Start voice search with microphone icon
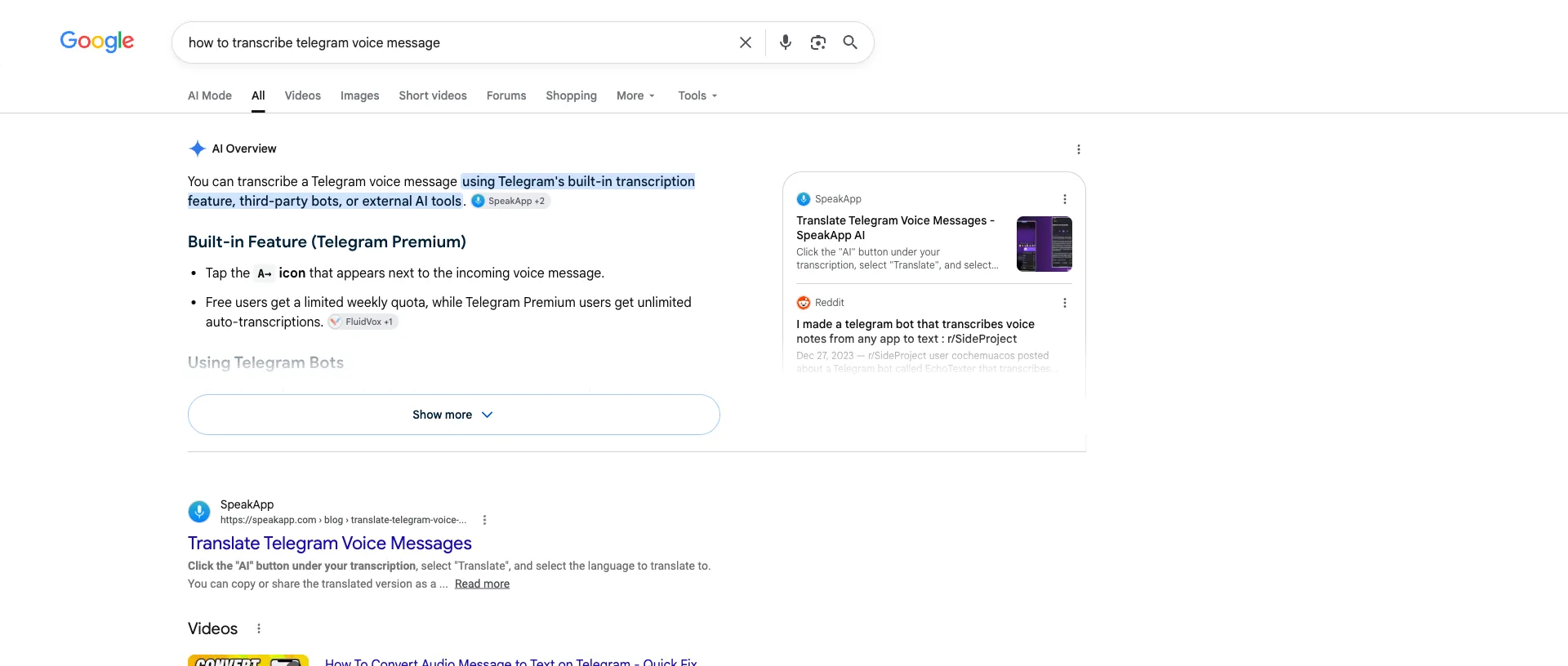The width and height of the screenshot is (1568, 666). [786, 42]
